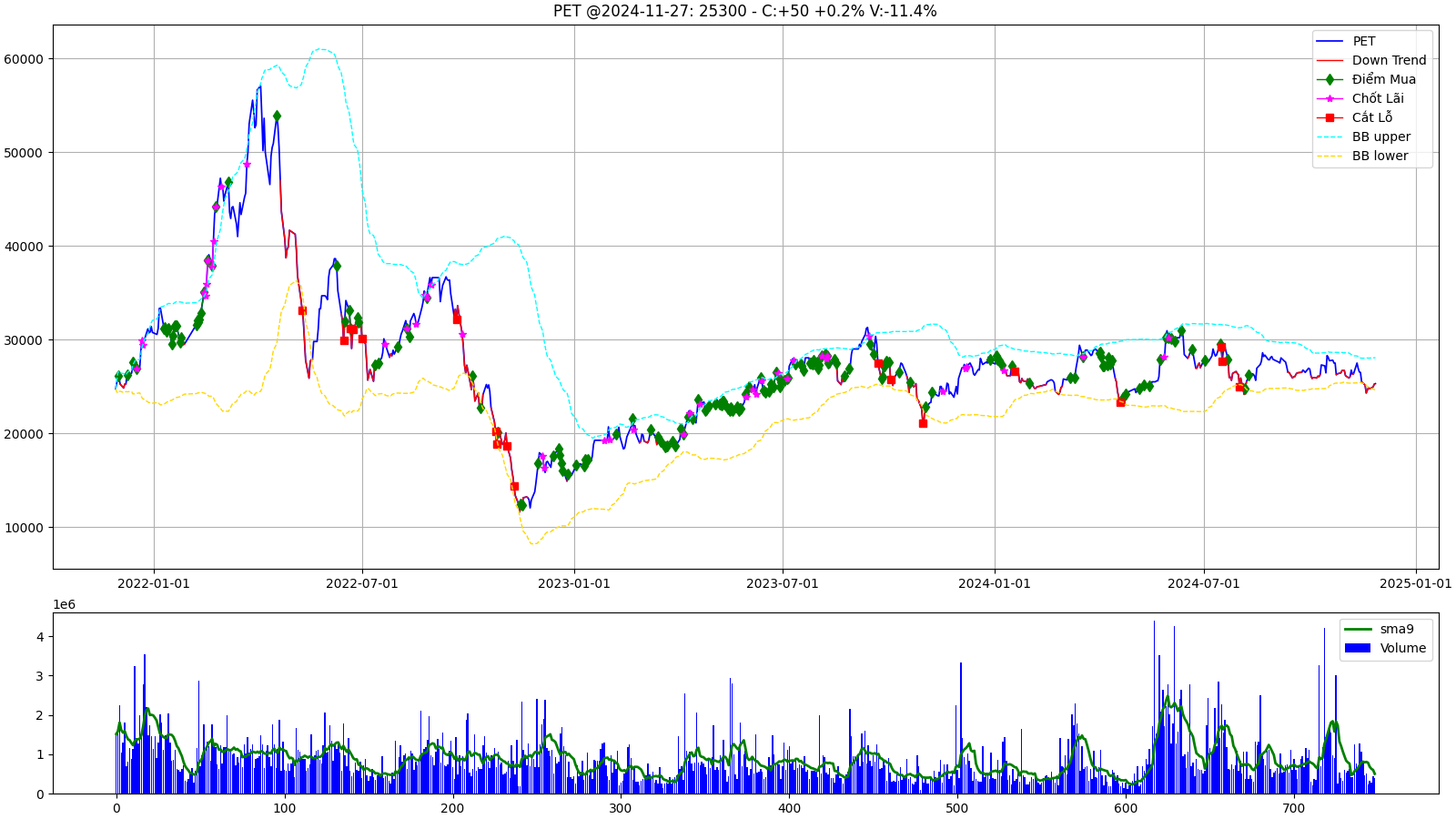Click the 700 tick on the volume x-axis

point(1294,808)
